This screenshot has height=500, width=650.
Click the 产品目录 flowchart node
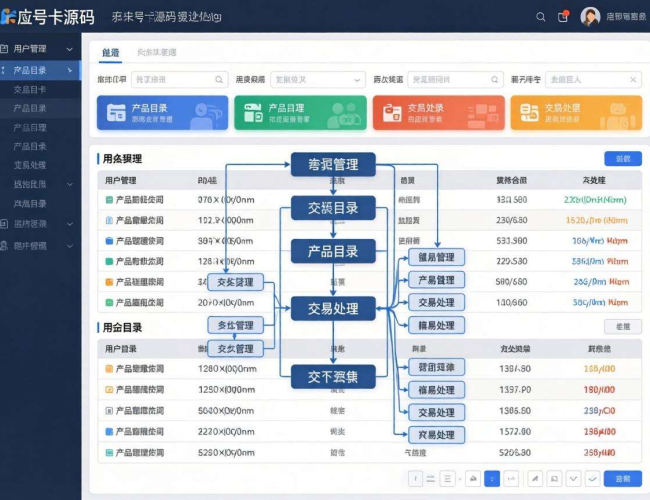(333, 251)
